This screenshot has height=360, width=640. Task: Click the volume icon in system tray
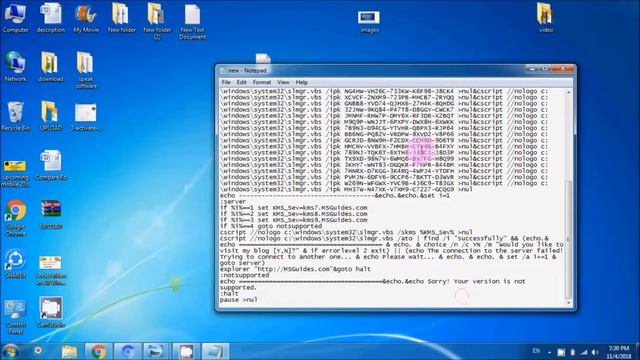(595, 352)
